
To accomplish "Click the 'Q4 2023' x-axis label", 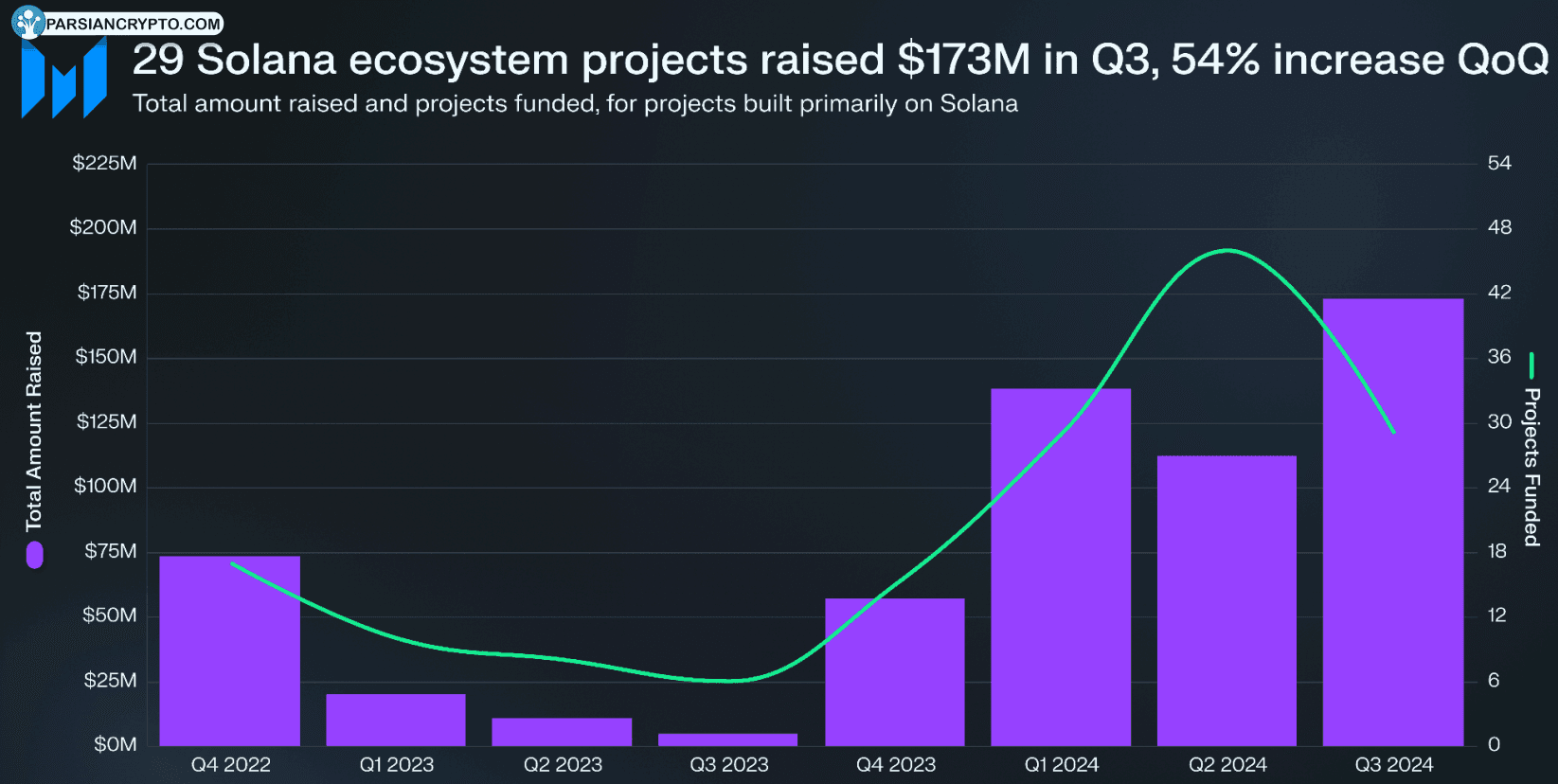I will point(896,765).
